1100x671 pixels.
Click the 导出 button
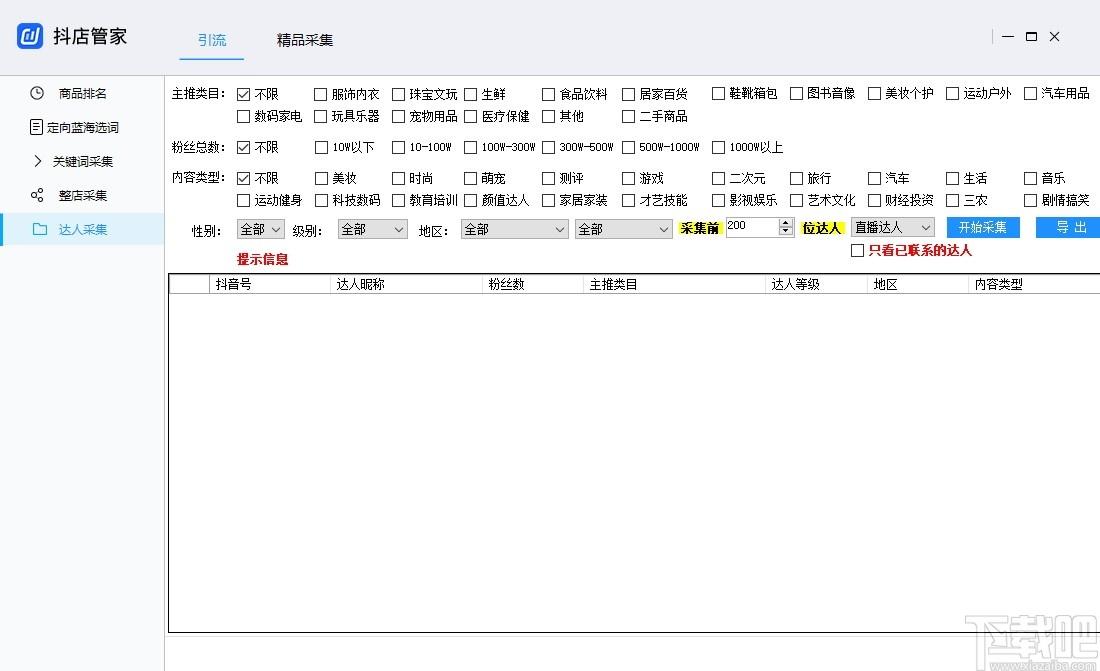(x=1069, y=227)
